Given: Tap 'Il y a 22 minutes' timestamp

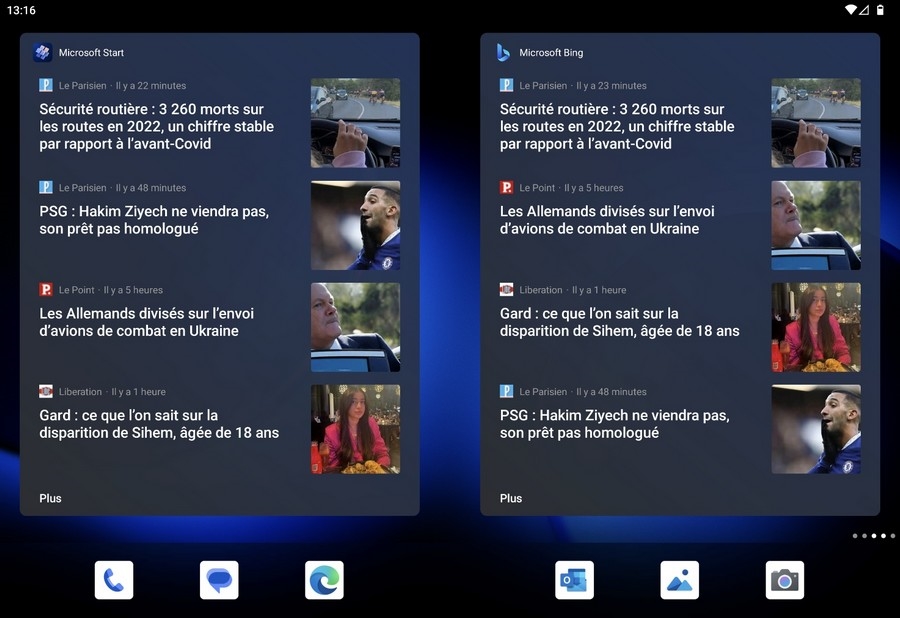Looking at the screenshot, I should 151,85.
